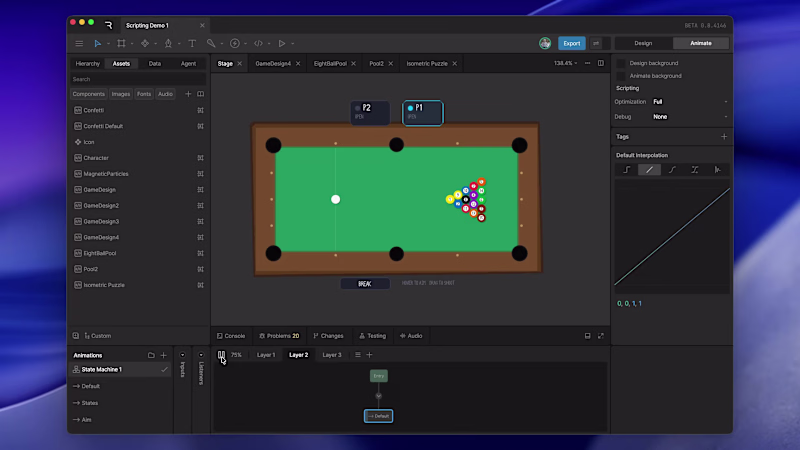Pick the Shape tool diamond icon
Image resolution: width=800 pixels, height=450 pixels.
click(x=145, y=43)
